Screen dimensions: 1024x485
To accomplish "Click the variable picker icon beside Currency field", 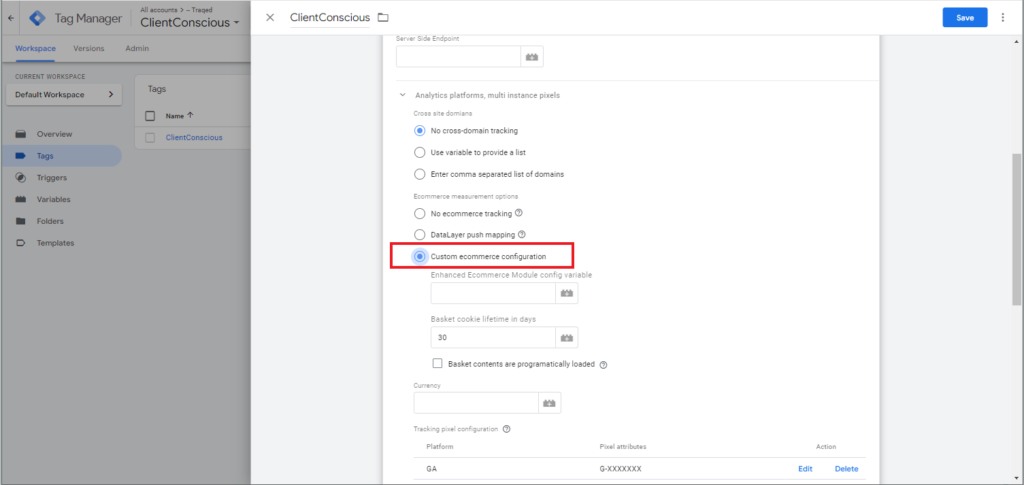I will click(x=548, y=403).
